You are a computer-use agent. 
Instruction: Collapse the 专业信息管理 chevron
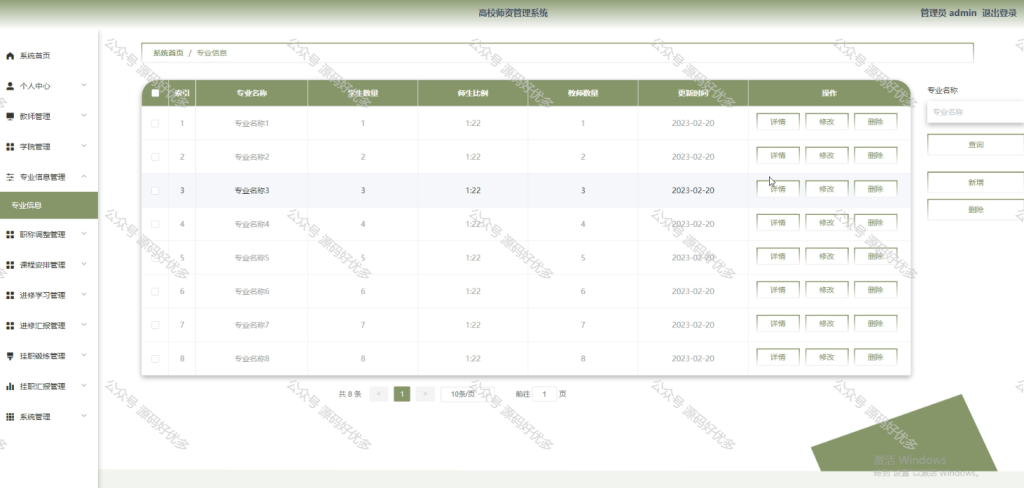84,176
